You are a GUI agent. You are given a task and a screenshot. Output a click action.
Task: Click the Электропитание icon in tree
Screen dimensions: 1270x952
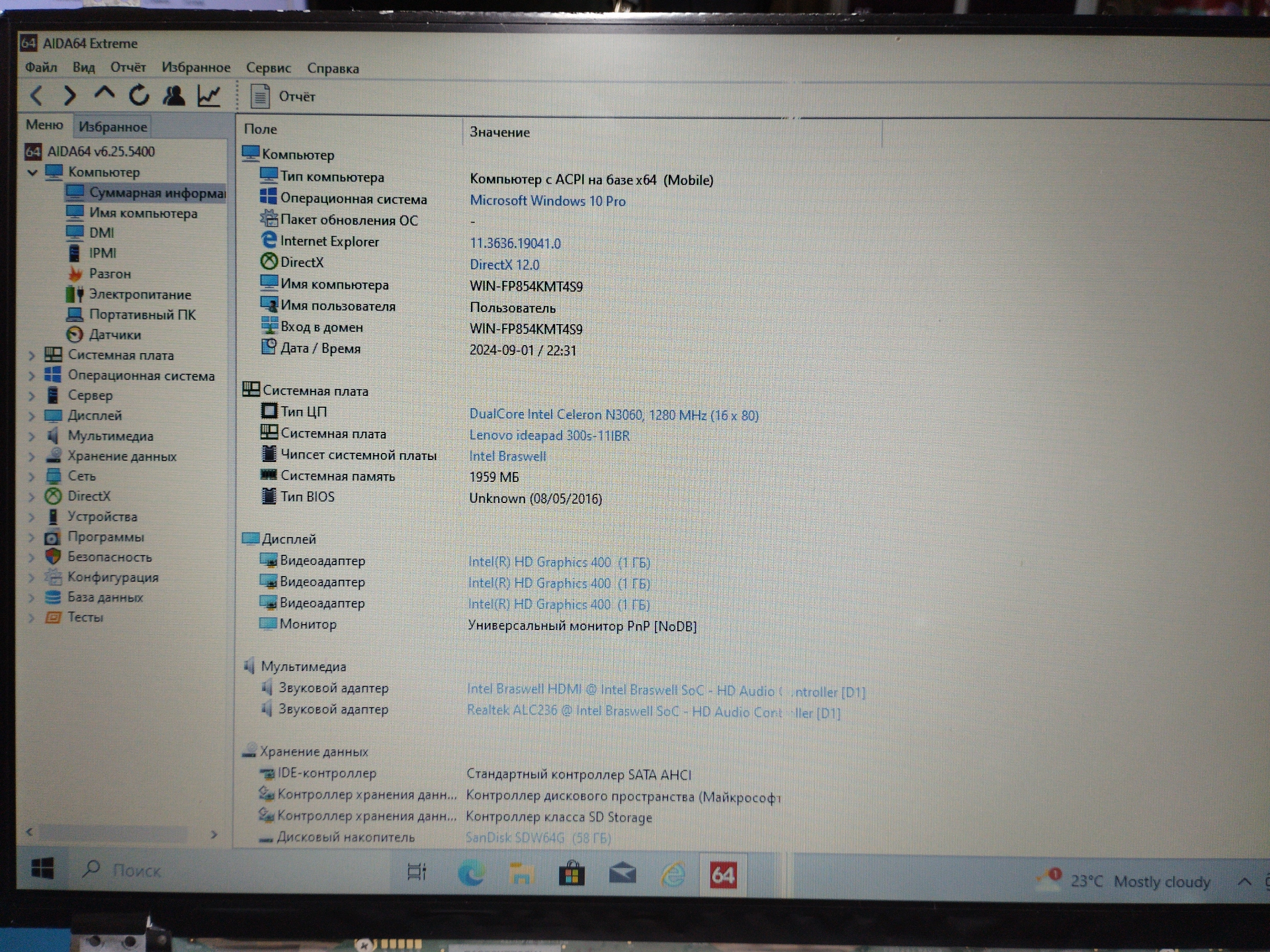pos(75,294)
